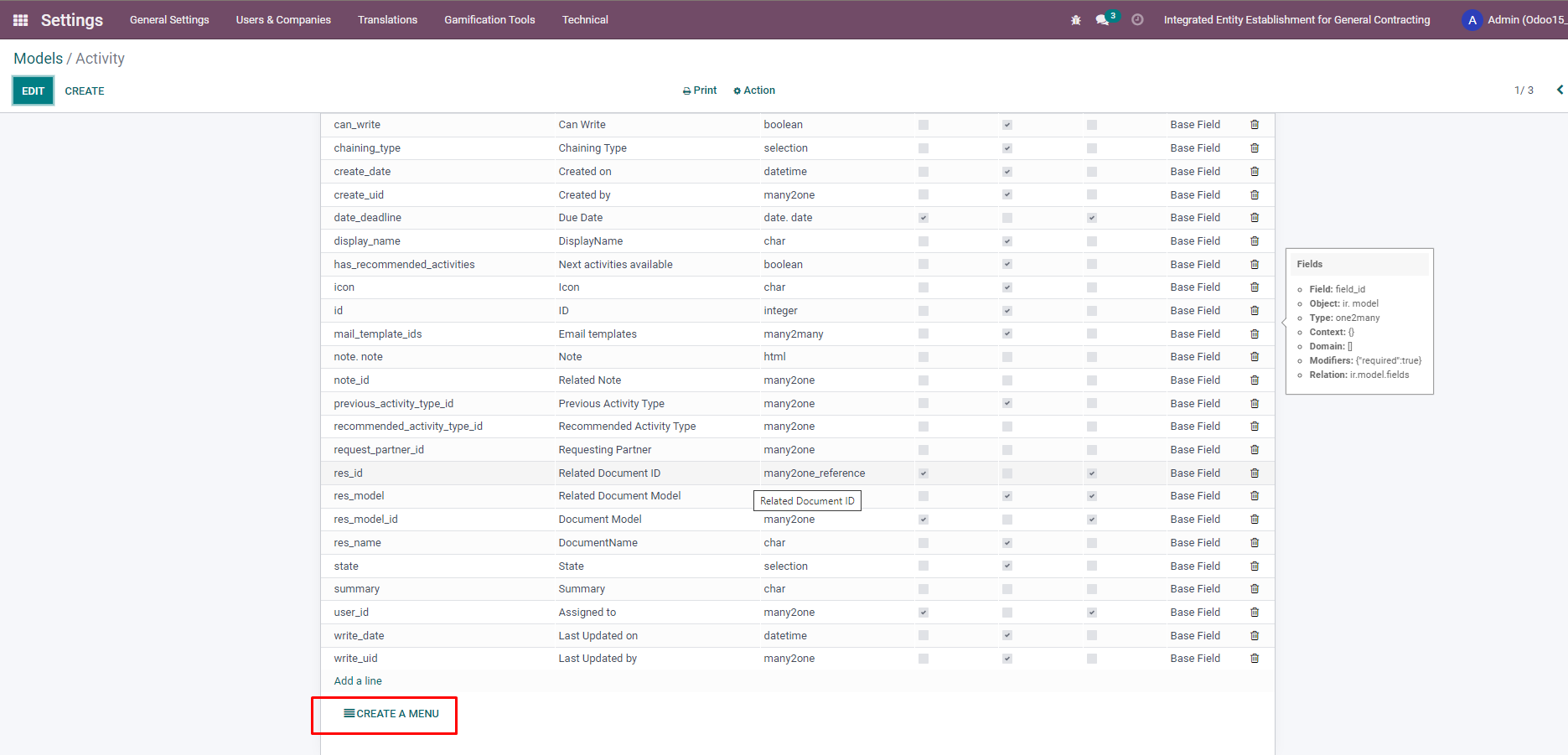Click request_partner_id field name
This screenshot has width=1568, height=755.
[x=379, y=450]
